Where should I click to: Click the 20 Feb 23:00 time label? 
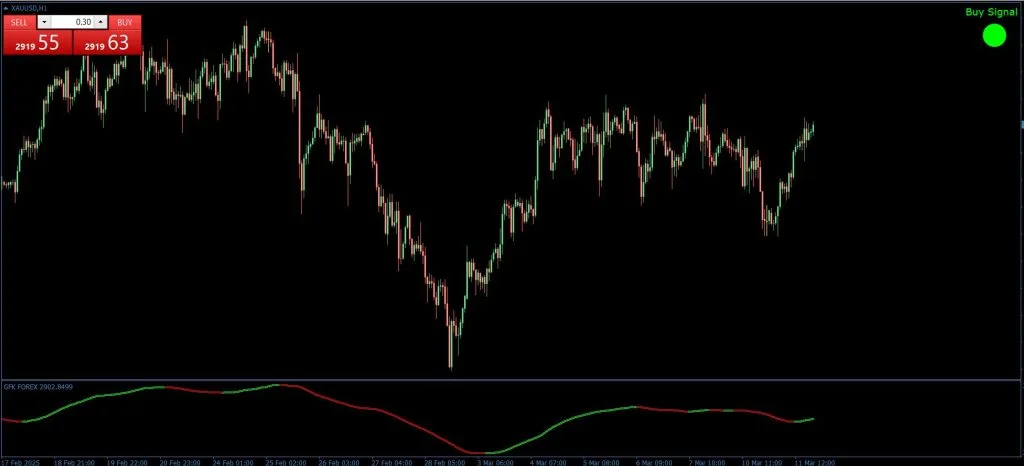tap(180, 462)
